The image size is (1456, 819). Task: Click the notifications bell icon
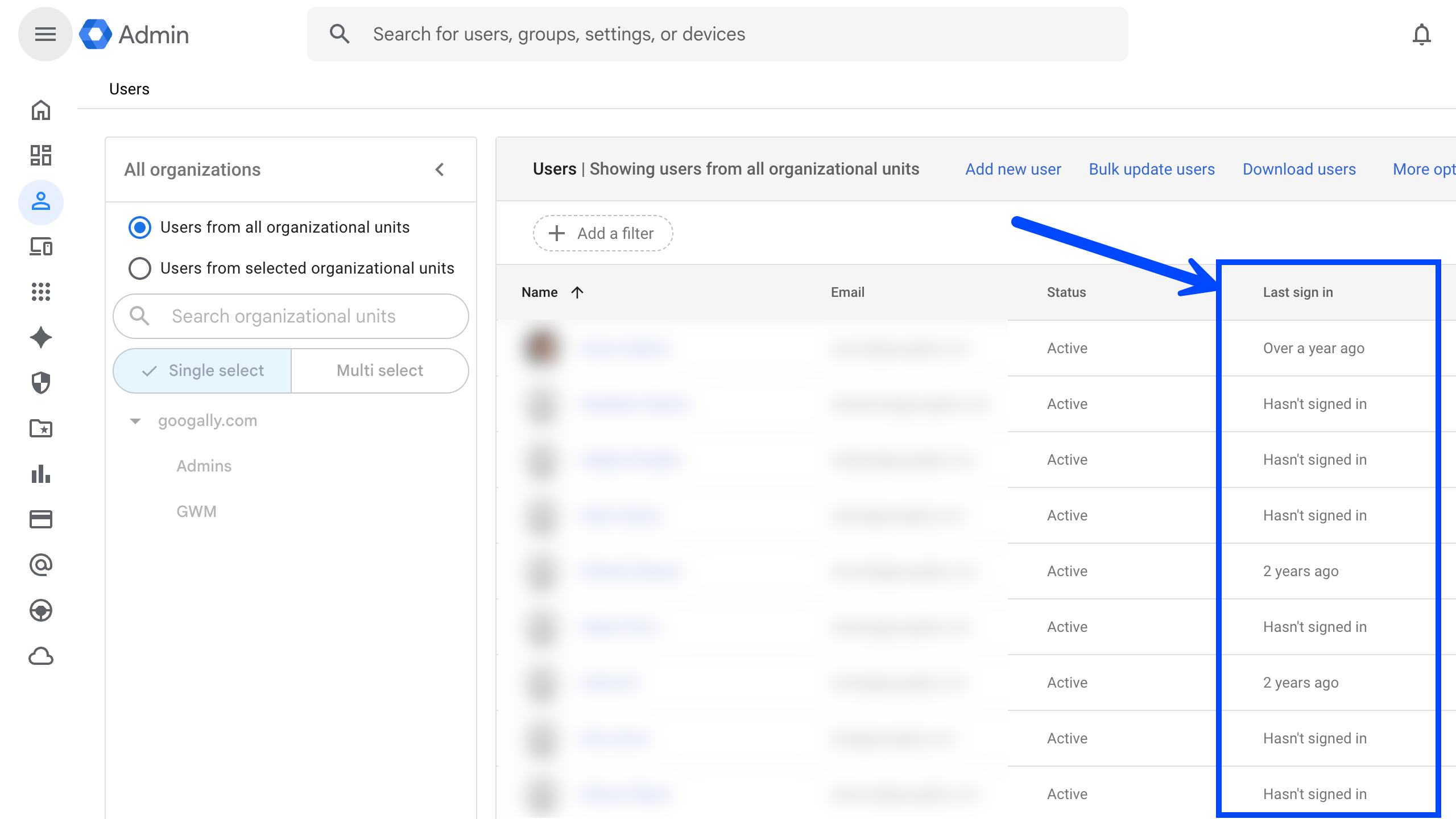click(x=1421, y=34)
